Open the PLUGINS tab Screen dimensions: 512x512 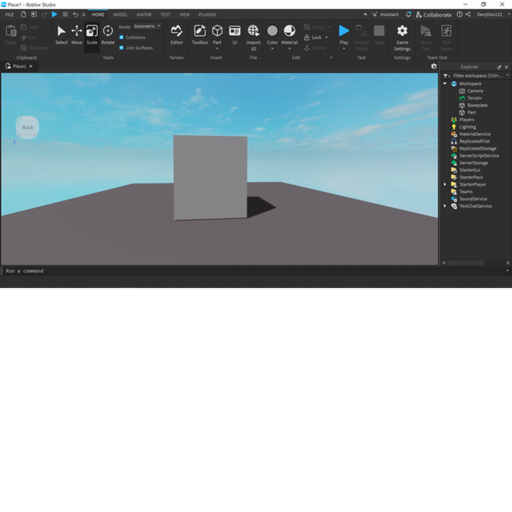point(207,15)
